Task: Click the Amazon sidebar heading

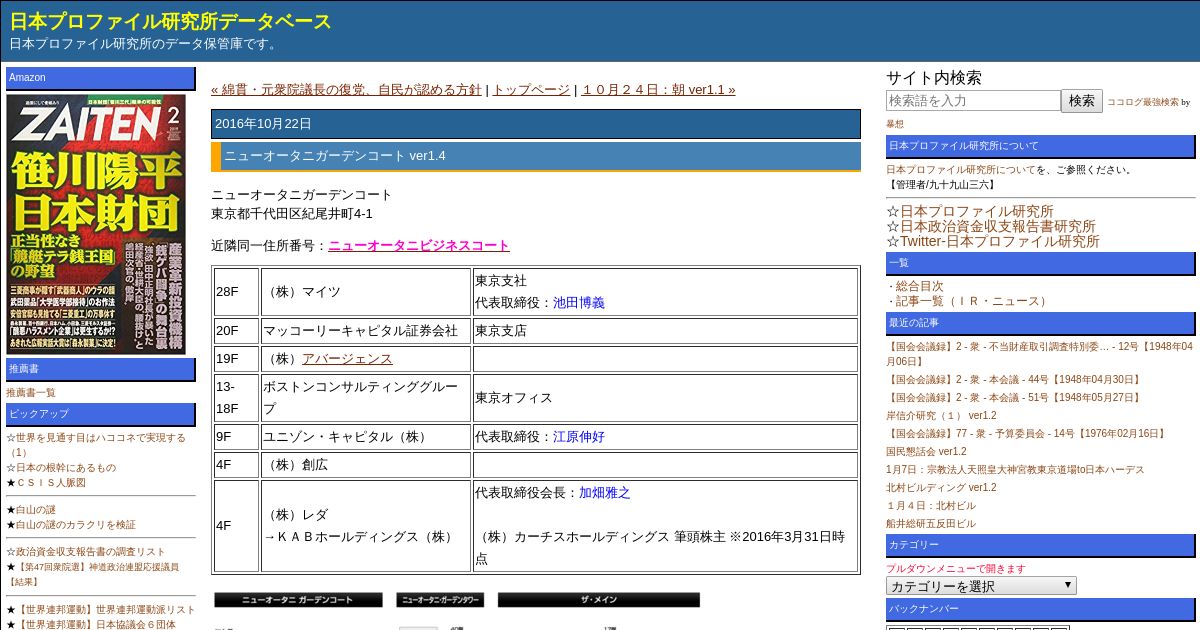Action: (x=101, y=78)
